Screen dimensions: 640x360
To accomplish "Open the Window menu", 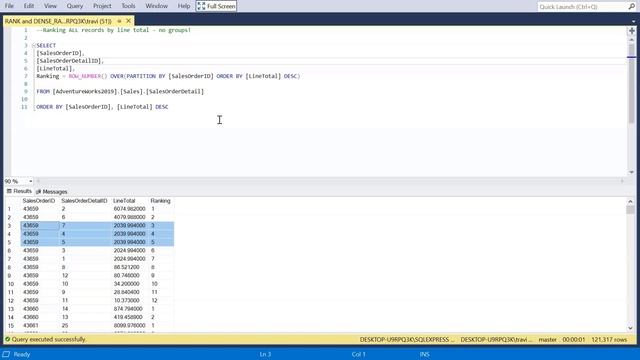I will coord(156,6).
